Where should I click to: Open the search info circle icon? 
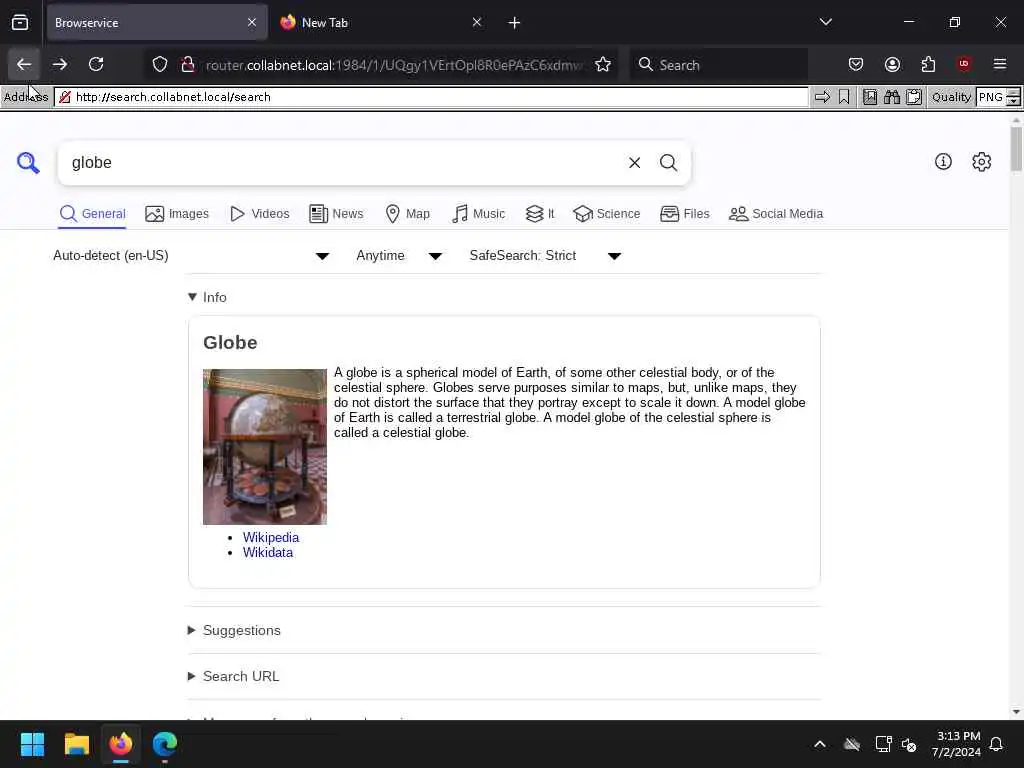943,161
